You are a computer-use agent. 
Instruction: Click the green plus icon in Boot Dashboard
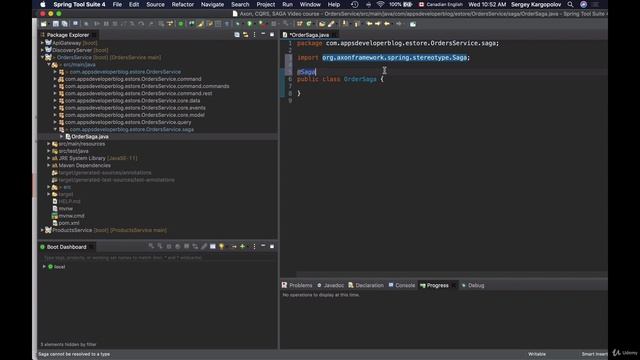(x=242, y=247)
